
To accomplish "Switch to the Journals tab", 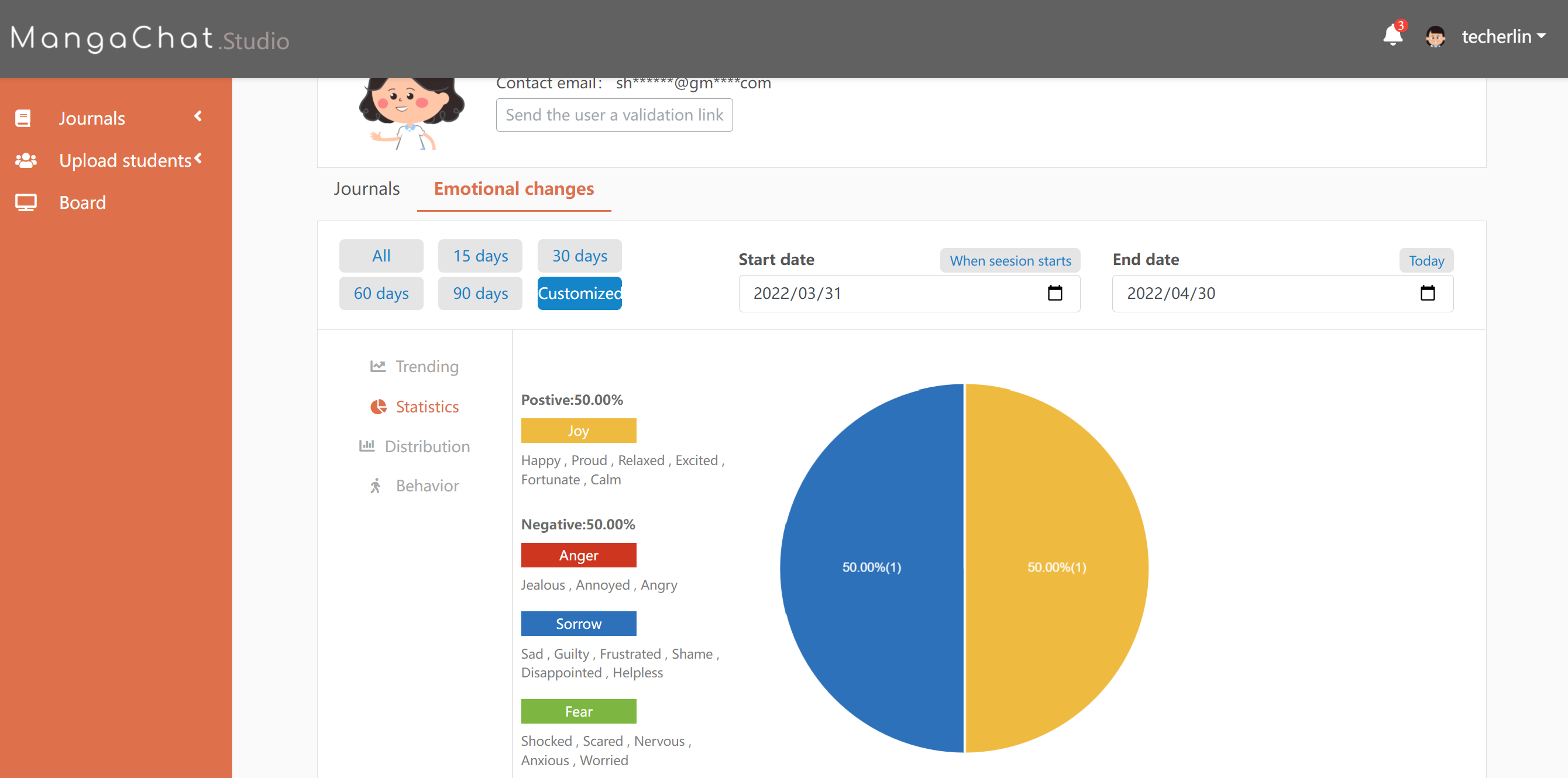I will click(366, 188).
